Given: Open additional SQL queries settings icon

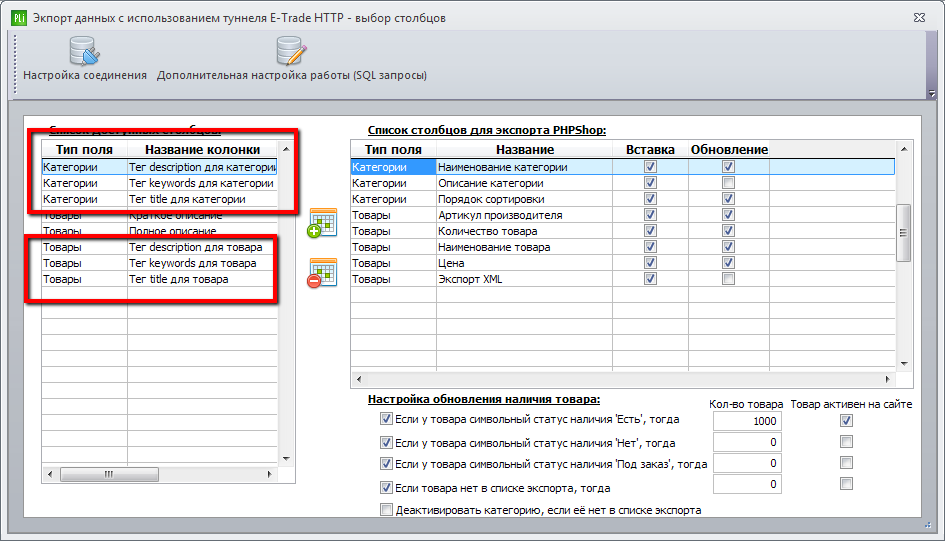Looking at the screenshot, I should [292, 51].
